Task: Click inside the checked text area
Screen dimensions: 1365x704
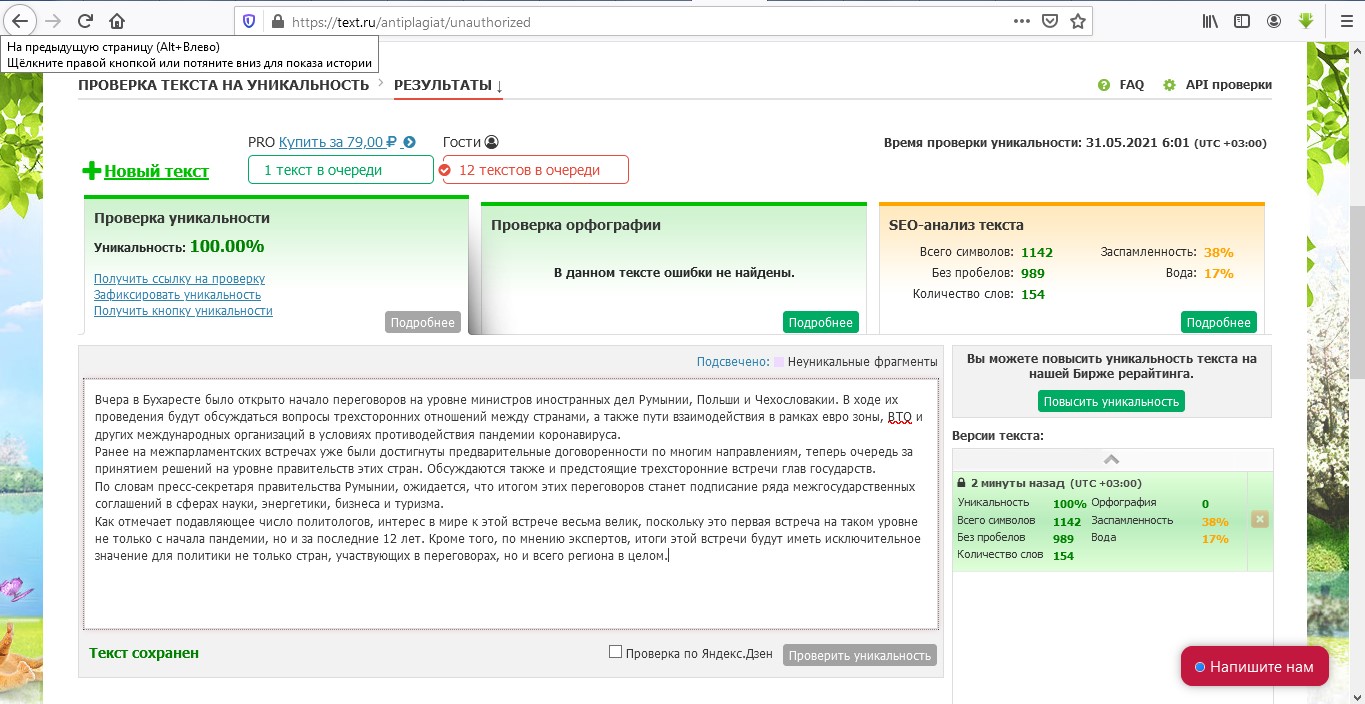Action: pyautogui.click(x=511, y=503)
